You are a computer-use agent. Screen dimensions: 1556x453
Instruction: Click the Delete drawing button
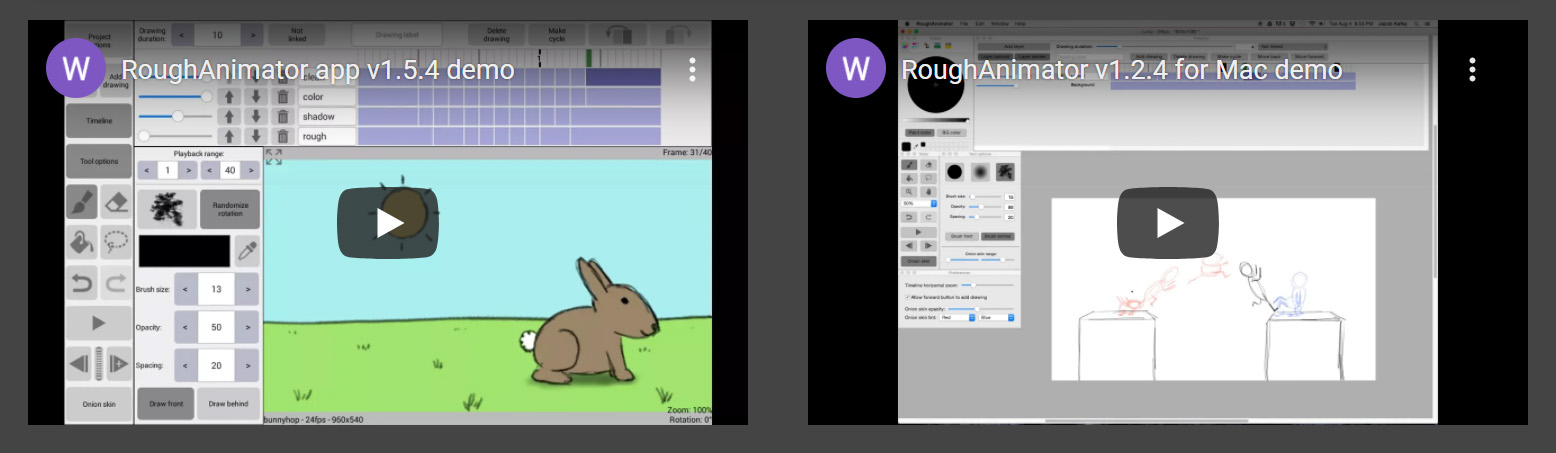click(496, 34)
